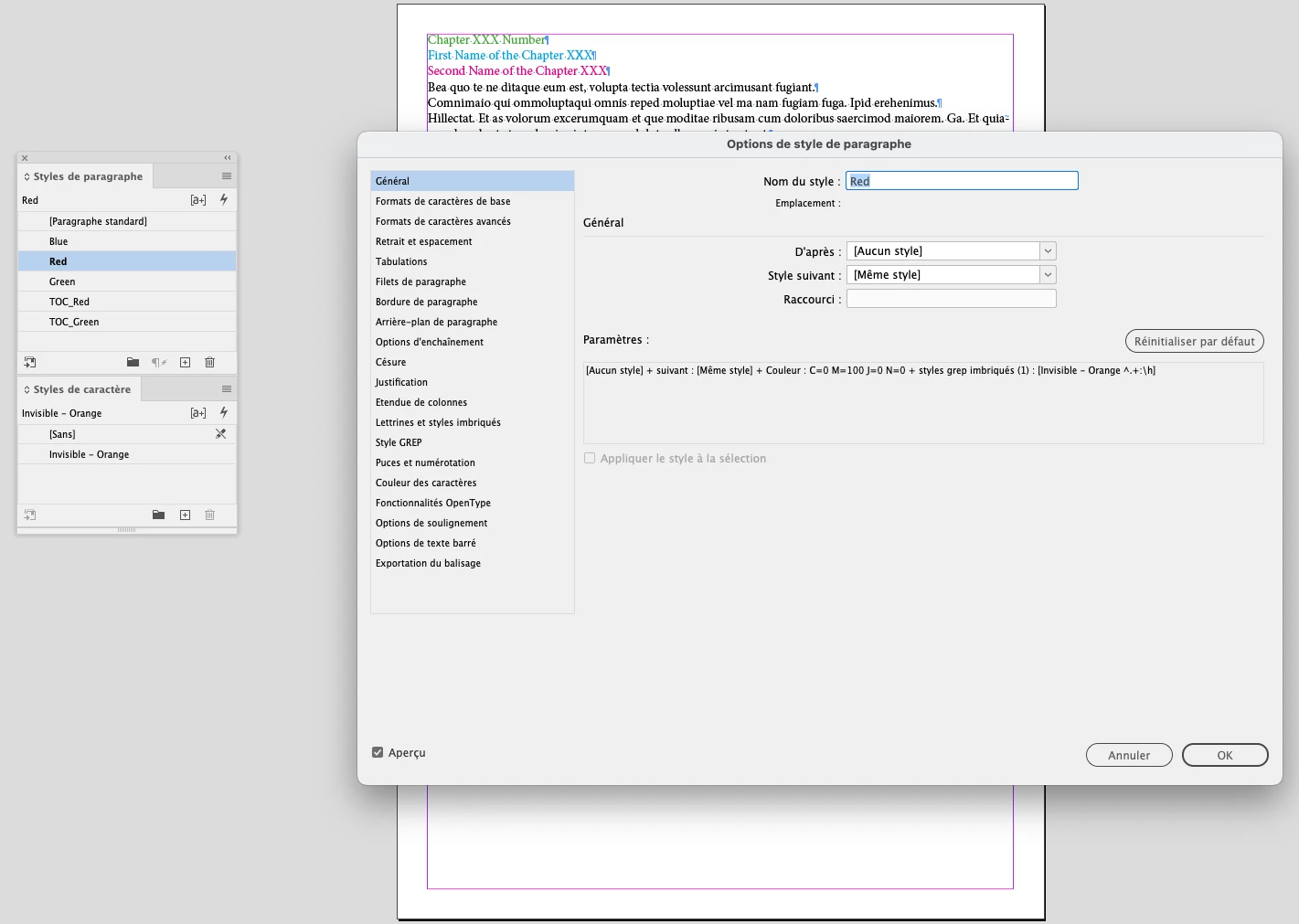Create a new character style
1299x924 pixels.
[x=185, y=515]
